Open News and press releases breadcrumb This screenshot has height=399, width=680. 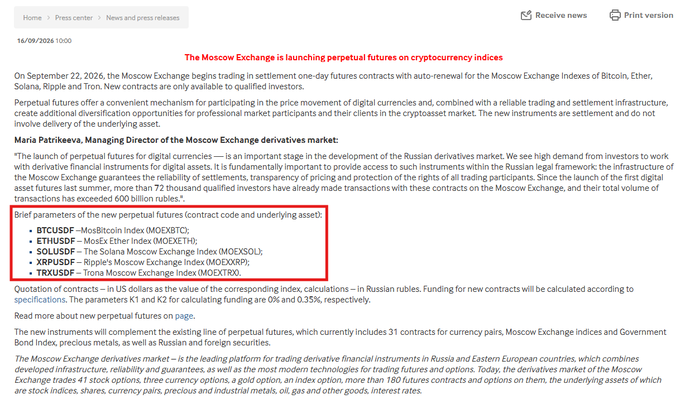(143, 18)
